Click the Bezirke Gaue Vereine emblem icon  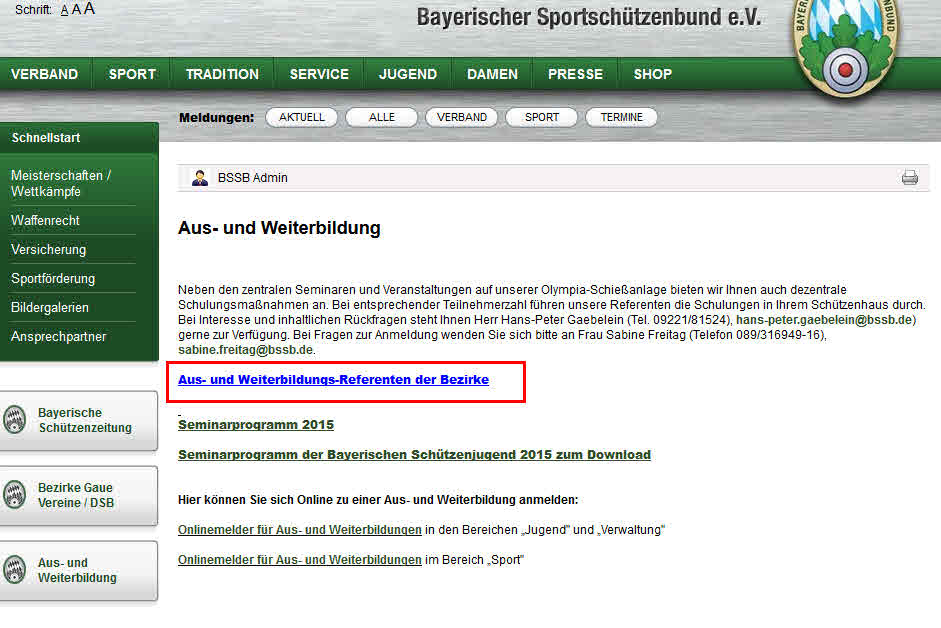tap(15, 495)
